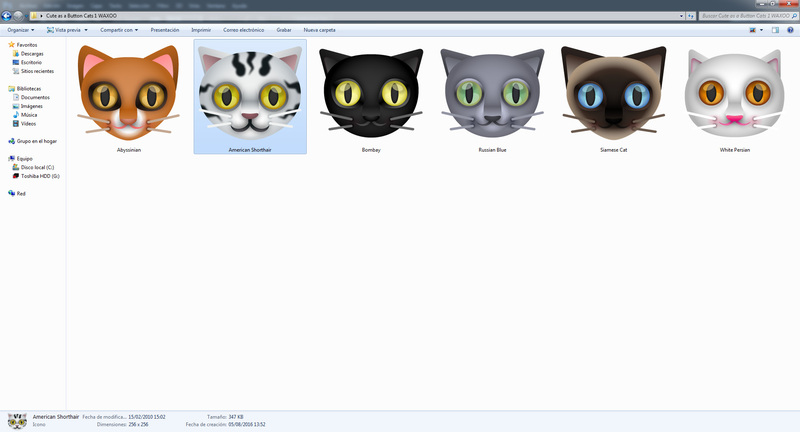800x432 pixels.
Task: Open the recent locations dropdown beside Forward
Action: click(x=26, y=16)
